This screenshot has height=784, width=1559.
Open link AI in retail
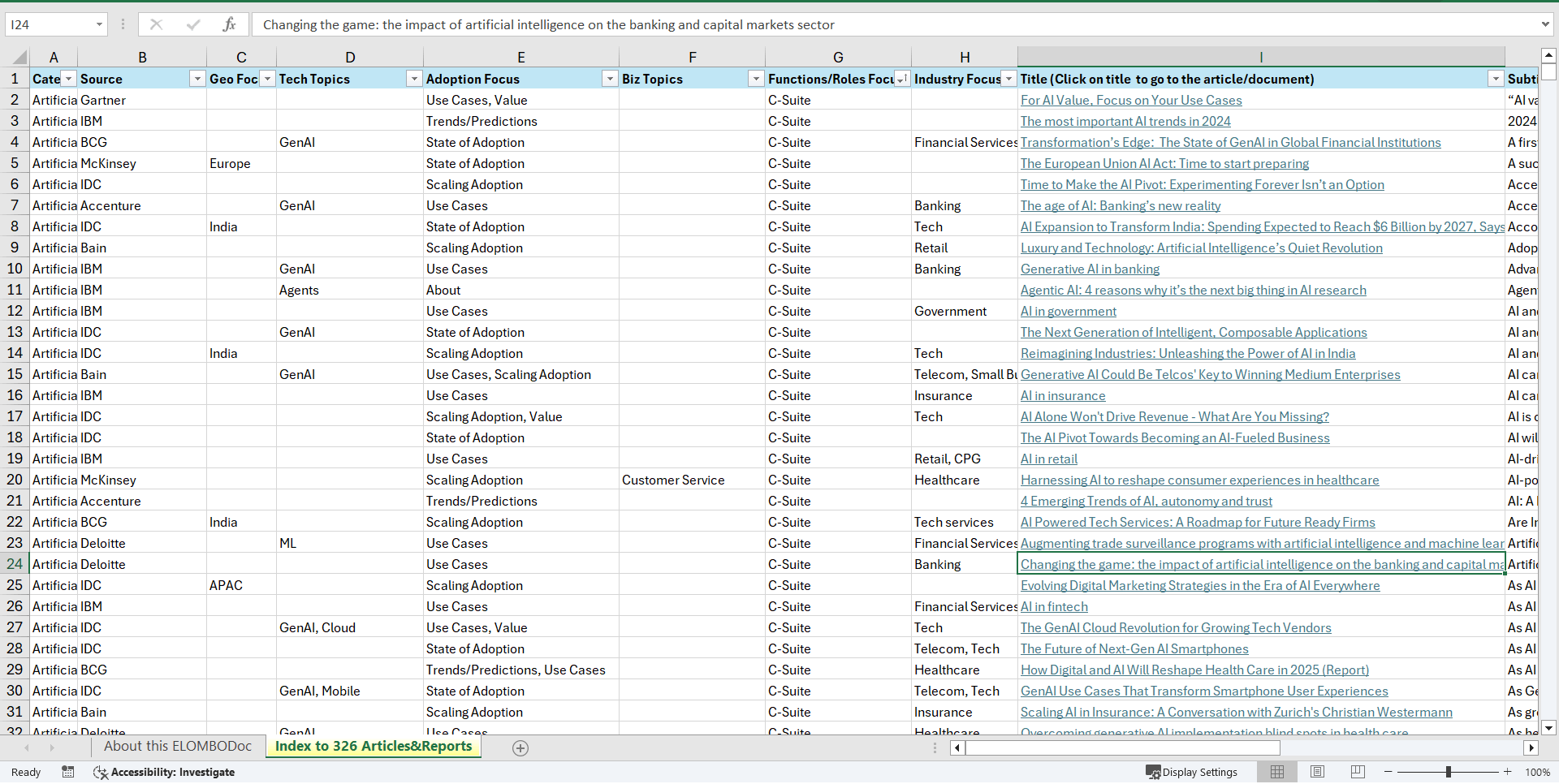pos(1049,459)
